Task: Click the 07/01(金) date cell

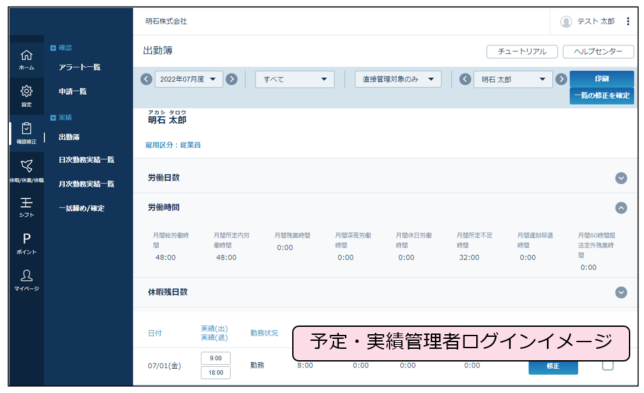Action: coord(164,366)
